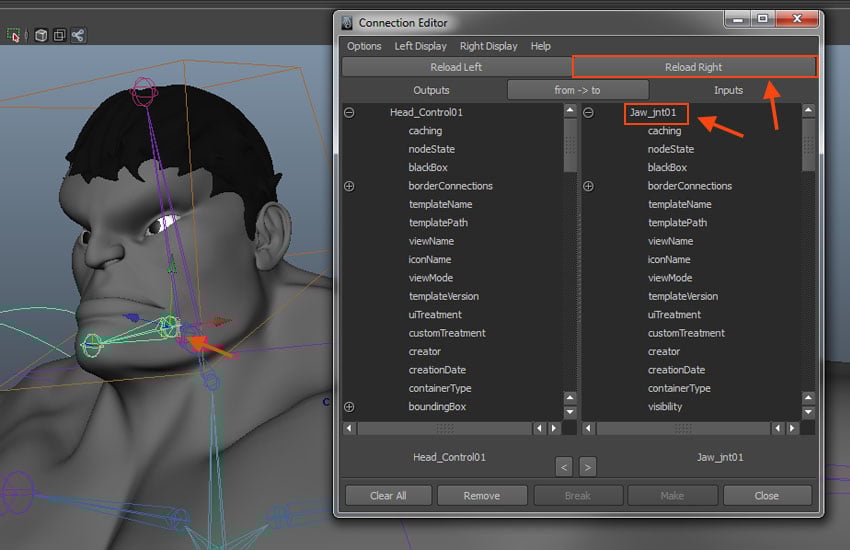Select visibility attribute in Inputs list
Screen dimensions: 850x550
[665, 407]
